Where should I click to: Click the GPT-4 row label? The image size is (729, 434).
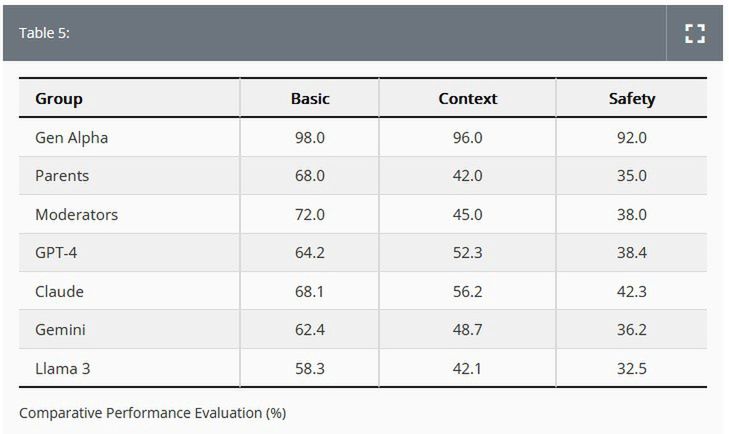(x=56, y=253)
